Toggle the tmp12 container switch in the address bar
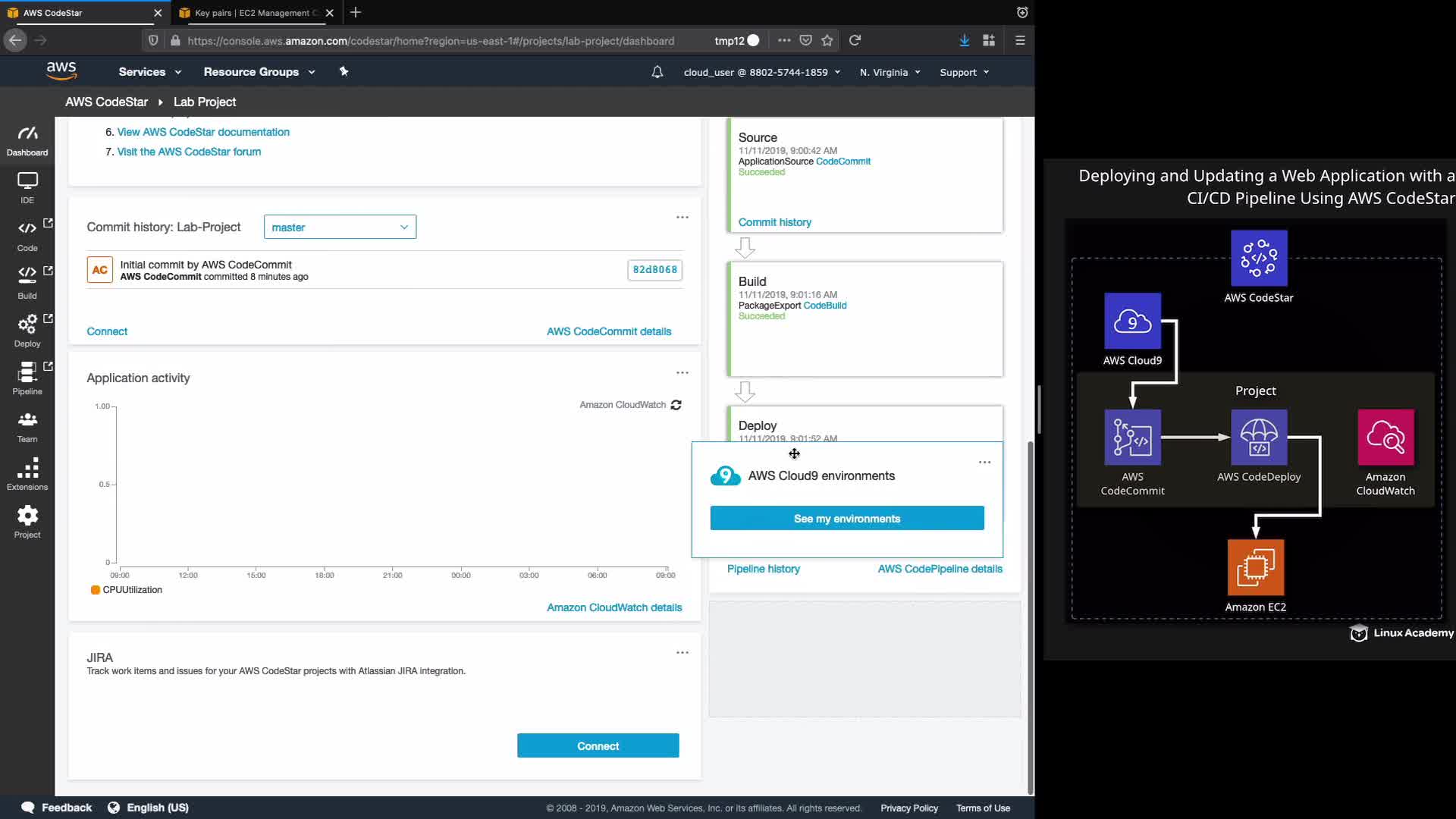The image size is (1456, 819). [x=752, y=40]
